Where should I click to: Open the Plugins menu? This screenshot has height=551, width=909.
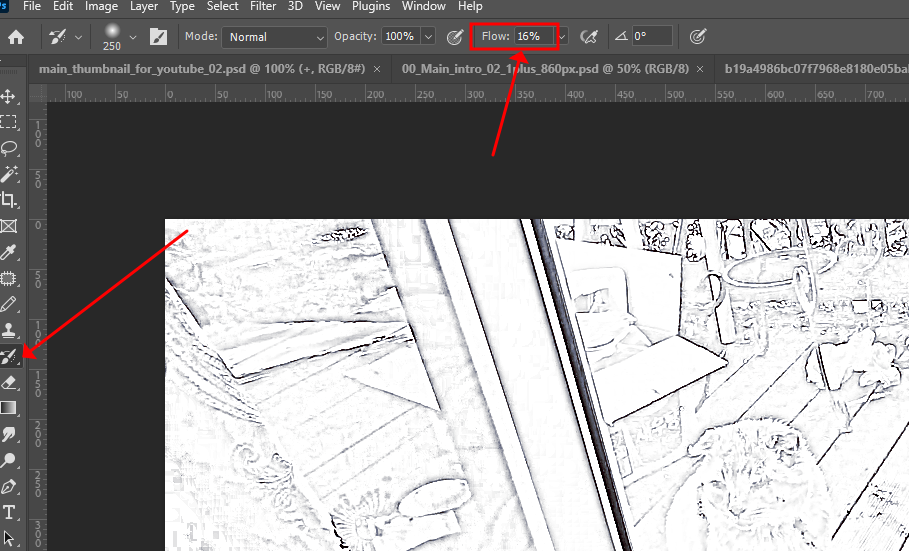(371, 6)
